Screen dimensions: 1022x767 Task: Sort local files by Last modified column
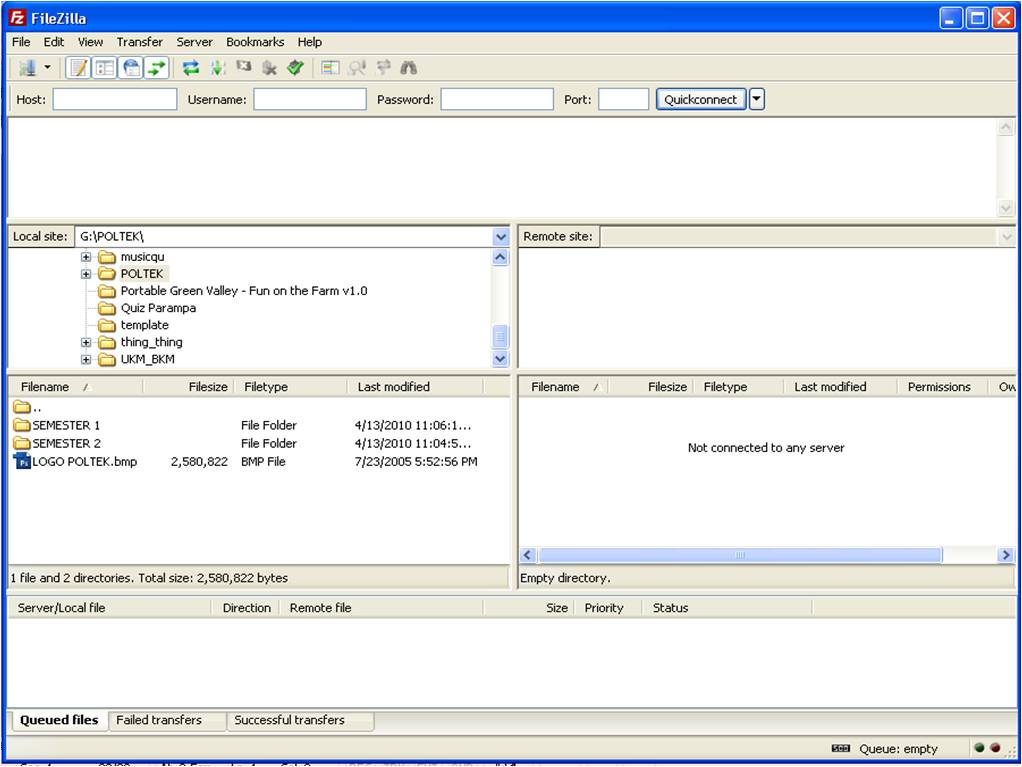click(x=415, y=386)
